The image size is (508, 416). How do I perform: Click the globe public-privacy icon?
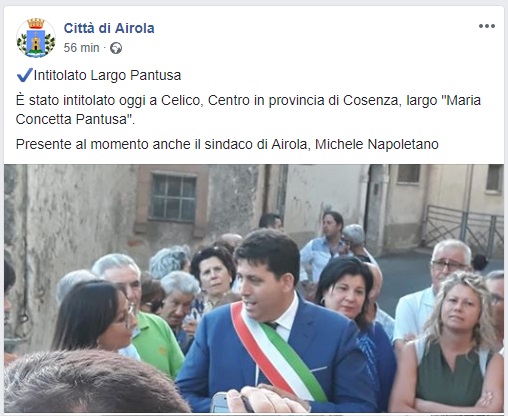pos(116,48)
